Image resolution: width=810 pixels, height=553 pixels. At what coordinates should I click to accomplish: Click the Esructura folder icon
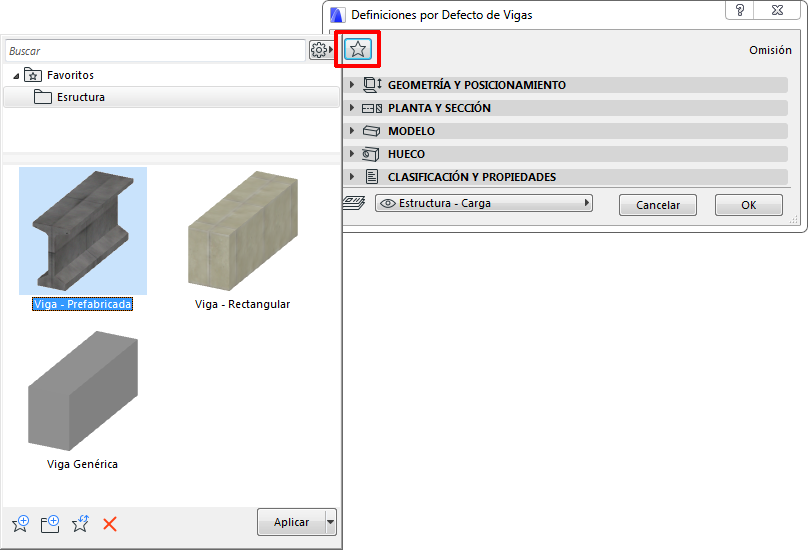43,97
